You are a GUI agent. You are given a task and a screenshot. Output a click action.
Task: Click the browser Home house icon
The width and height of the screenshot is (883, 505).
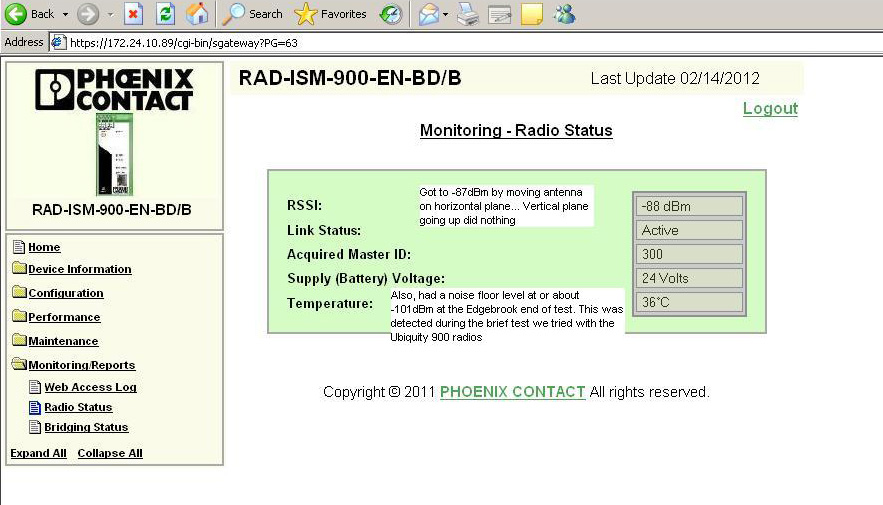[197, 14]
